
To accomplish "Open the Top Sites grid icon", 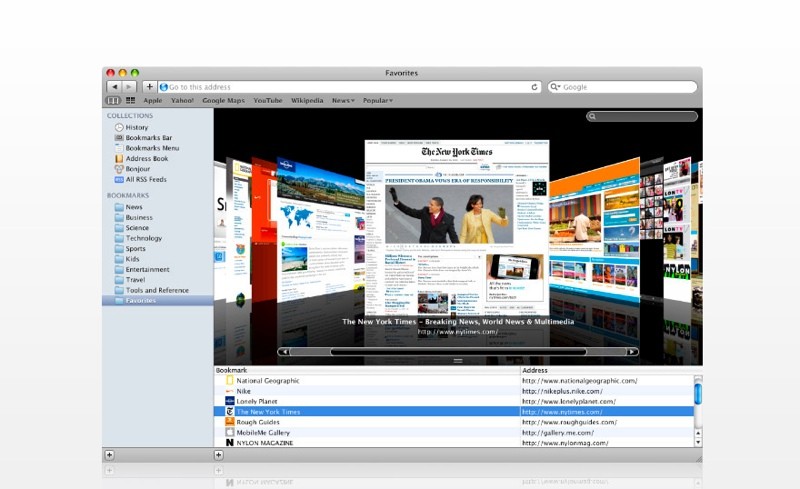I will pyautogui.click(x=130, y=101).
